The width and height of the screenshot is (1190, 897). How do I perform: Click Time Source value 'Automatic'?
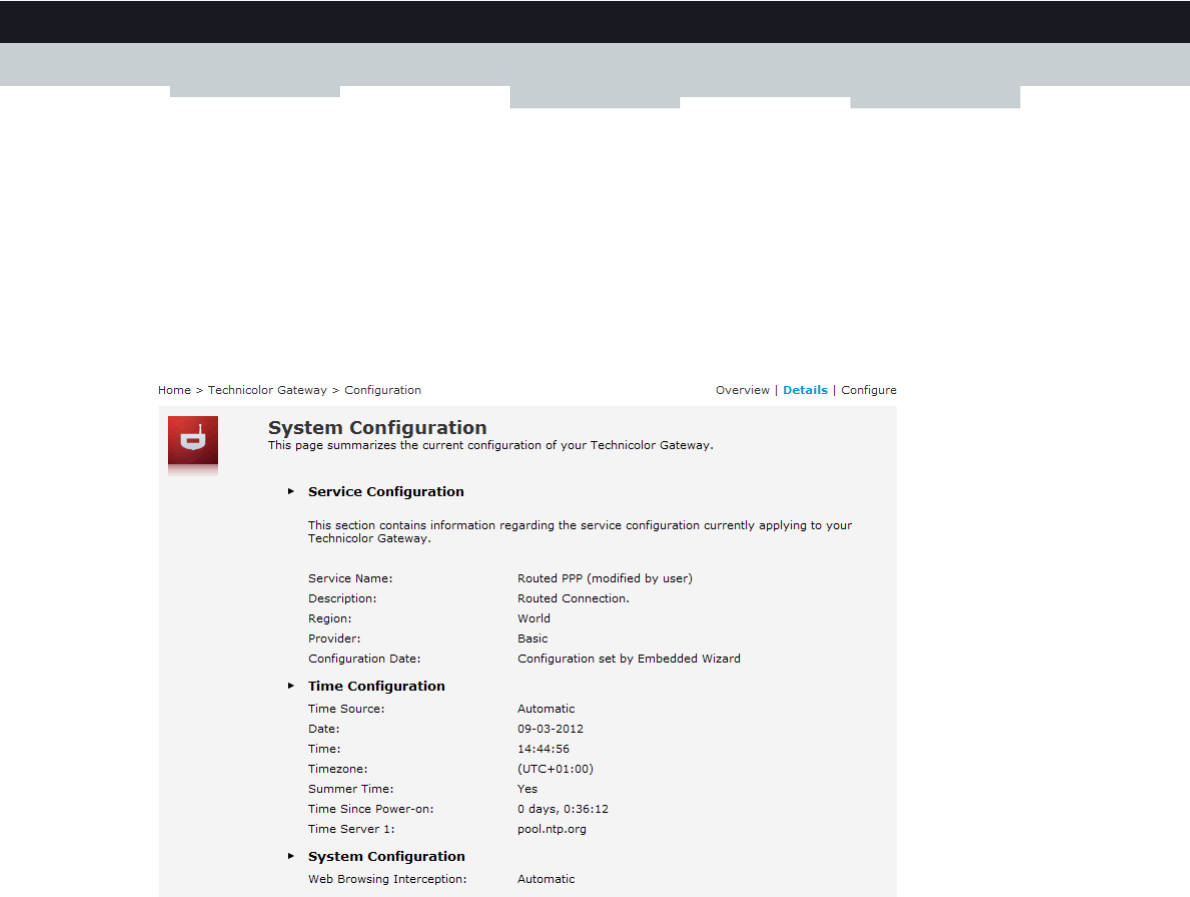tap(546, 709)
